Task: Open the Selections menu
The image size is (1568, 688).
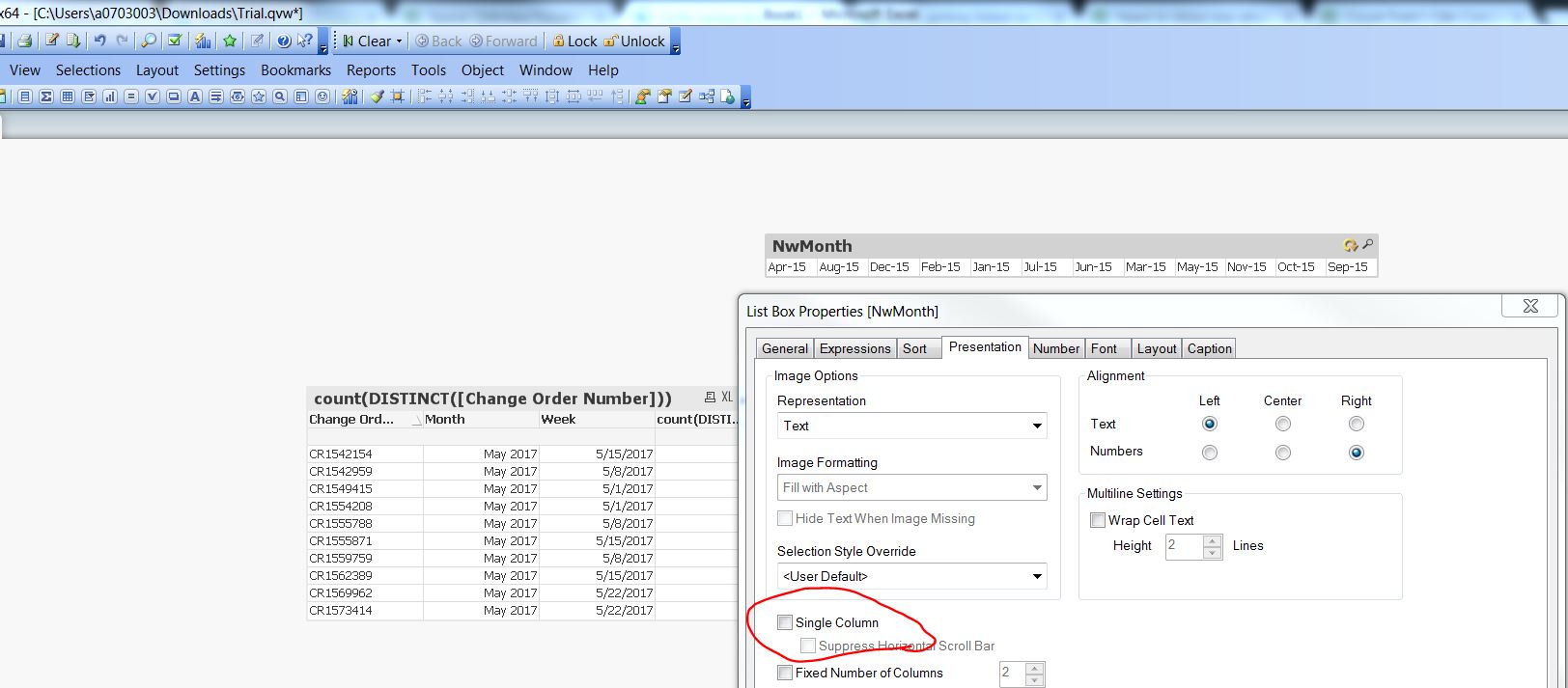Action: pyautogui.click(x=88, y=70)
